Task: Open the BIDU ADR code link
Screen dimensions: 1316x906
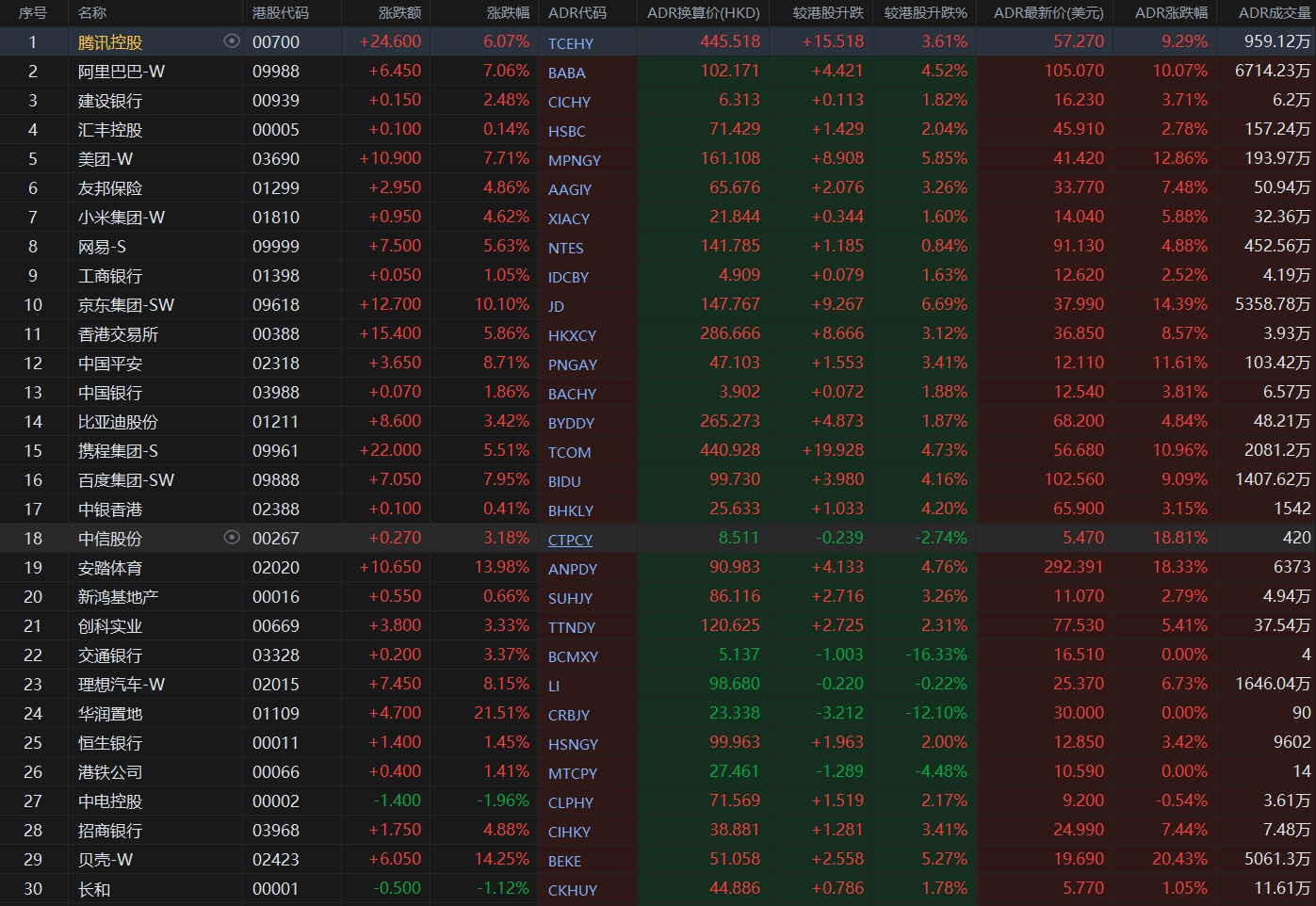Action: coord(564,481)
